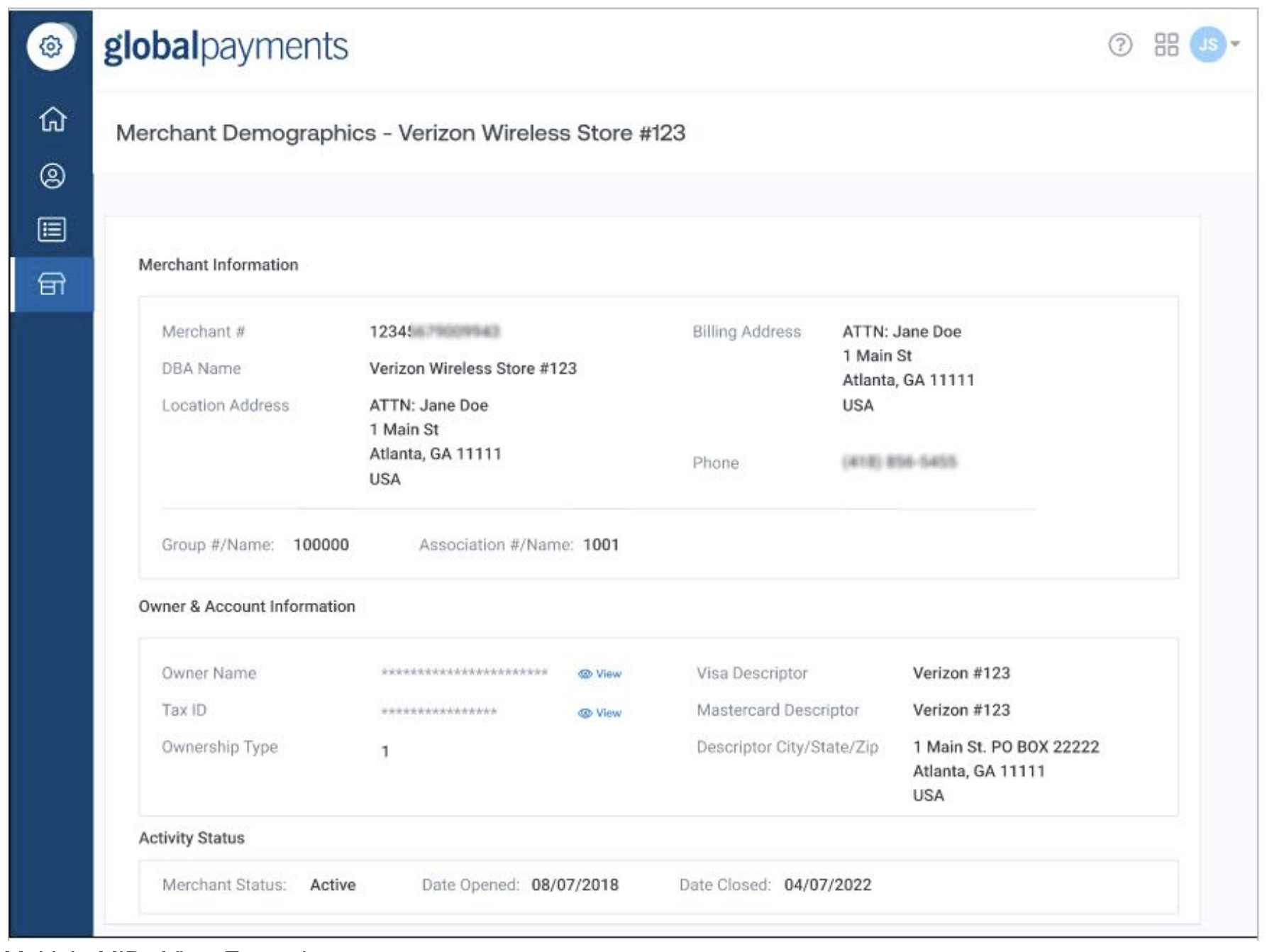
Task: Expand the account dropdown arrow beside JS
Action: coord(1235,45)
